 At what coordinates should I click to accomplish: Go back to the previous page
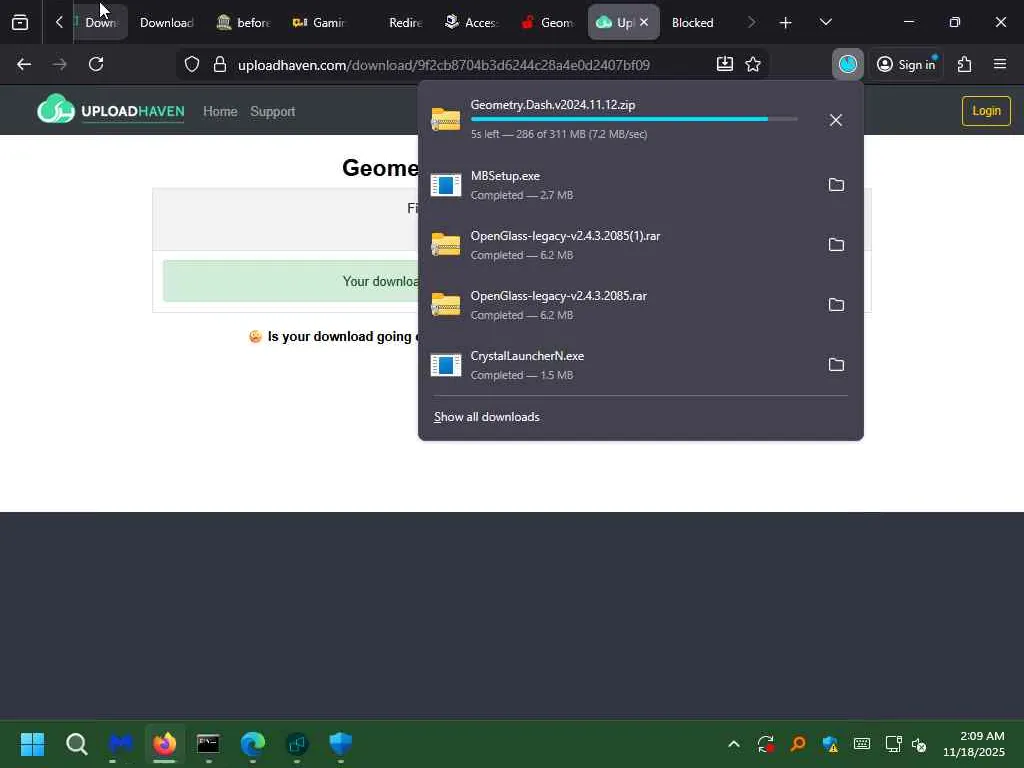click(x=24, y=64)
